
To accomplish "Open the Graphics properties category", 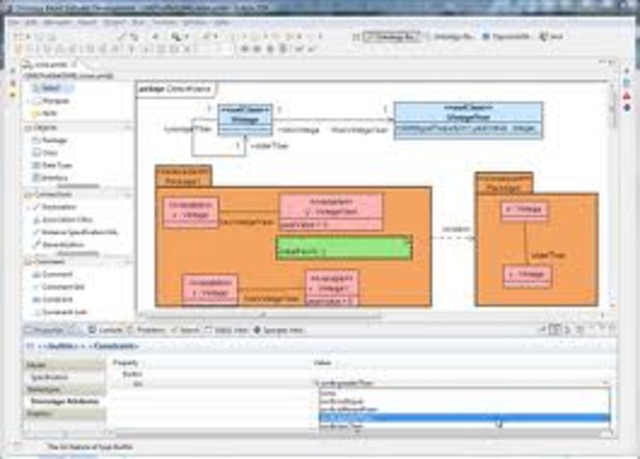I will coord(64,414).
